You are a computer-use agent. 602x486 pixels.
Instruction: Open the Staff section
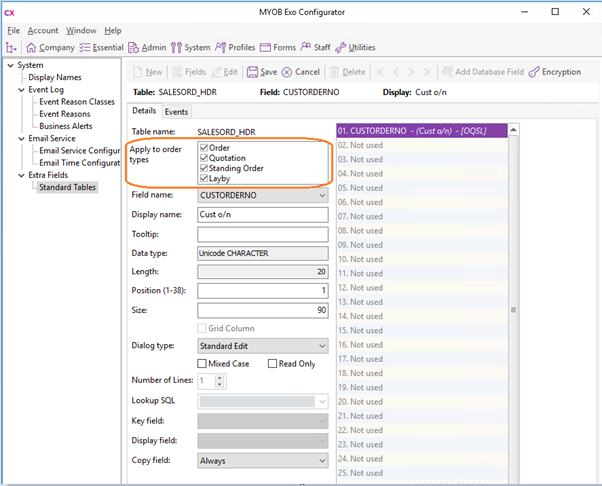315,48
